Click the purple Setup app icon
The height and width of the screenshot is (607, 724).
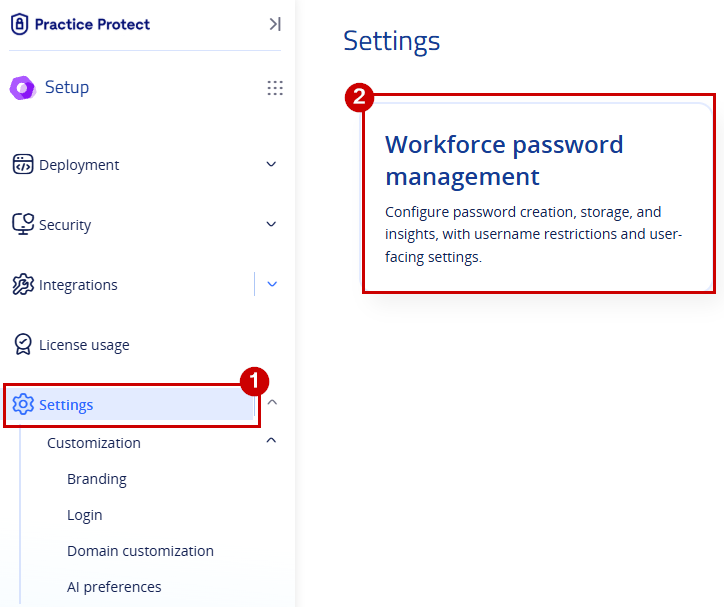click(23, 88)
